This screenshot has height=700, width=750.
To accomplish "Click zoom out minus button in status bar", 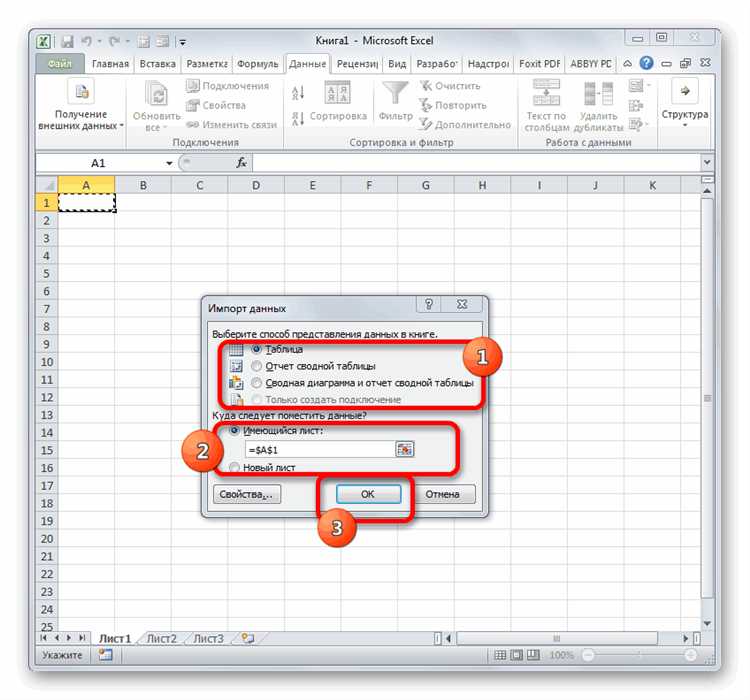I will coord(588,655).
